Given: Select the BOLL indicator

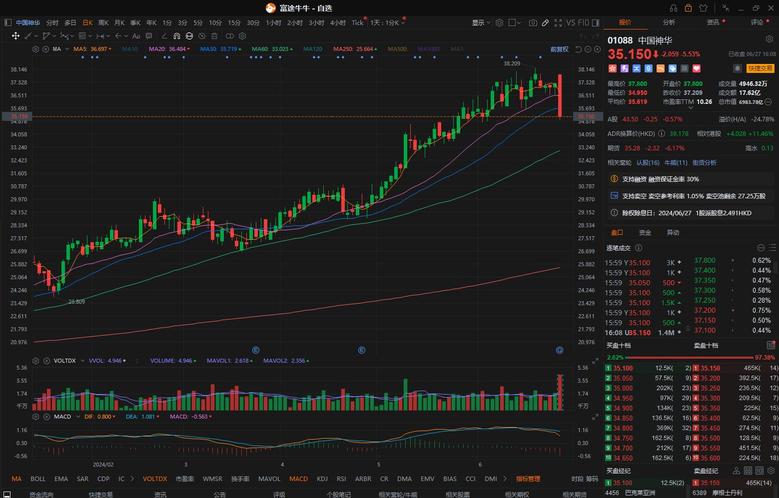Looking at the screenshot, I should point(38,479).
